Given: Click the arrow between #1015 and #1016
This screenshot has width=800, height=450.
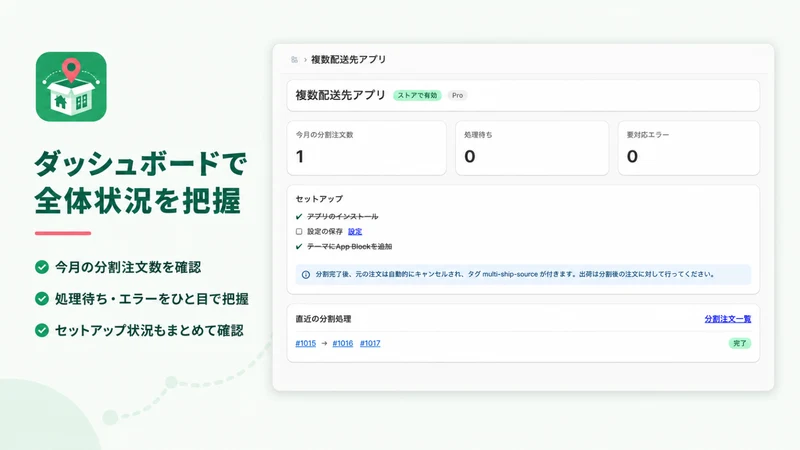Looking at the screenshot, I should click(324, 343).
